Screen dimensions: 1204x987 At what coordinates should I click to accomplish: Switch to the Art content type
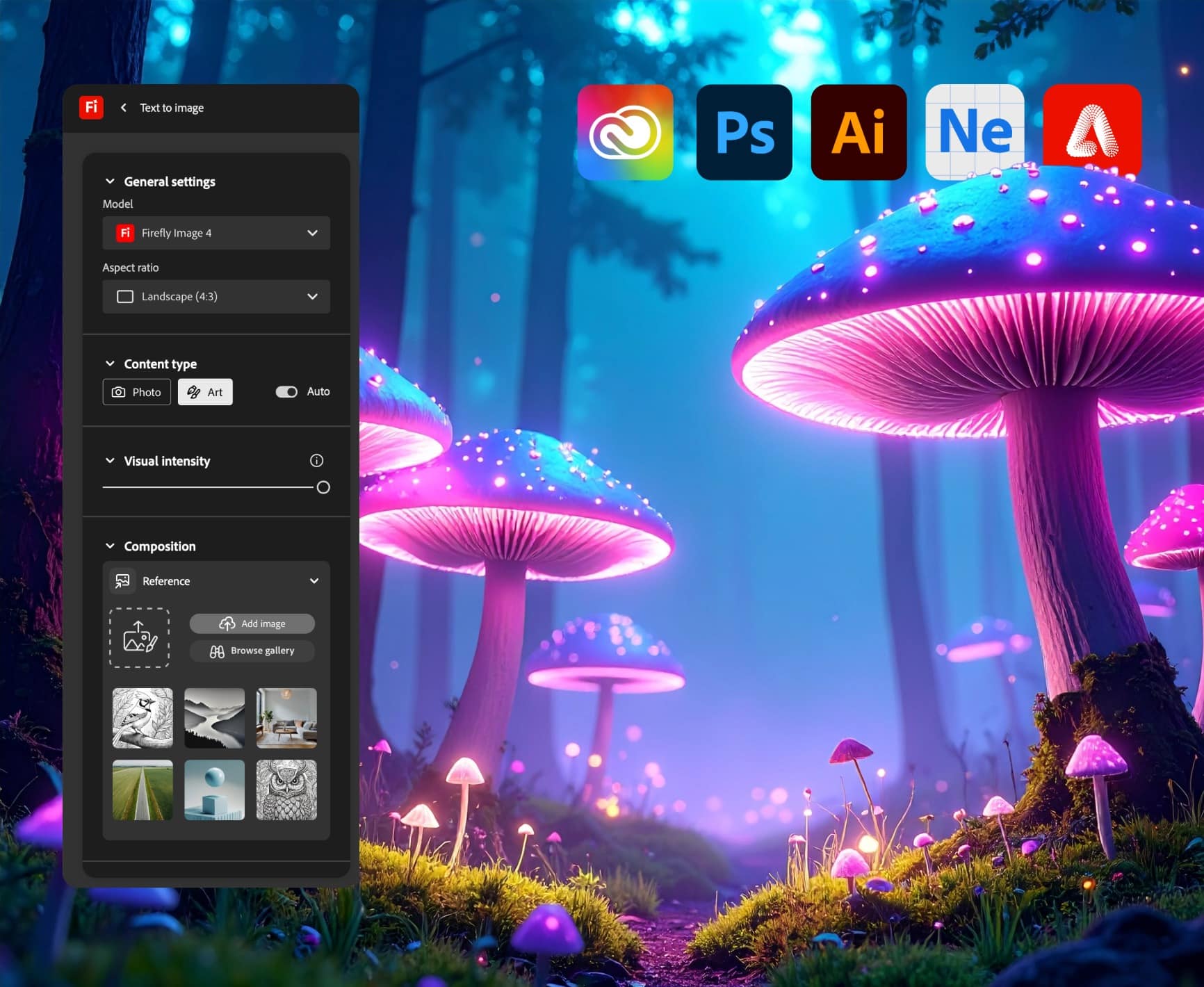[205, 391]
